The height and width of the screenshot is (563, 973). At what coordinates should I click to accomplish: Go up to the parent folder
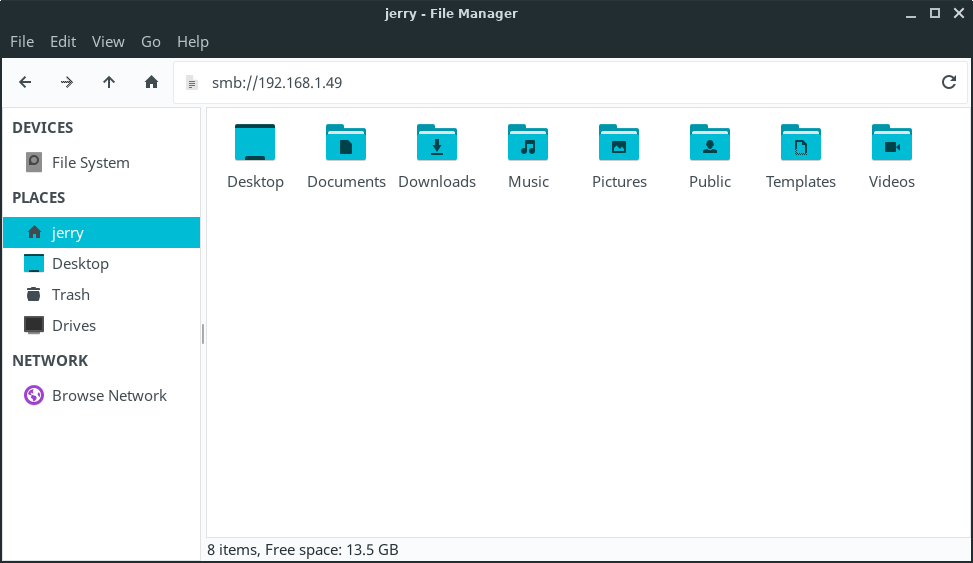pyautogui.click(x=109, y=82)
